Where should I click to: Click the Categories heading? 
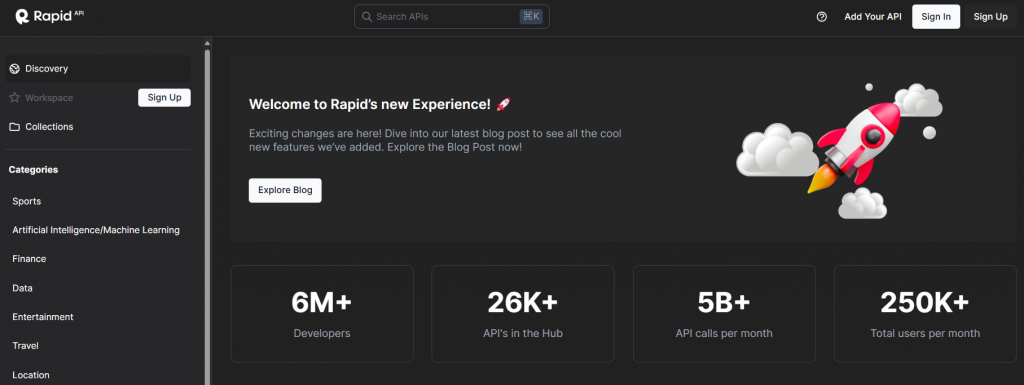[x=33, y=170]
